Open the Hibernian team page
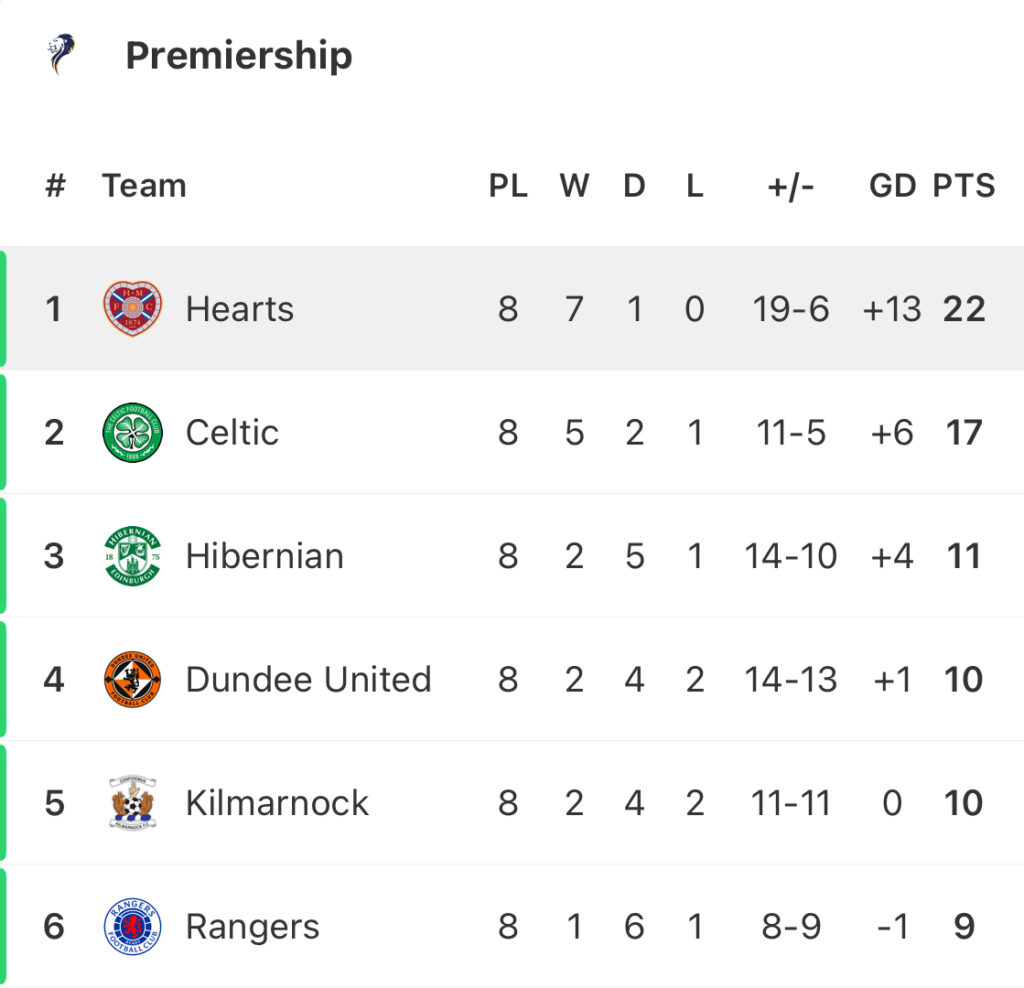1024x988 pixels. (264, 556)
